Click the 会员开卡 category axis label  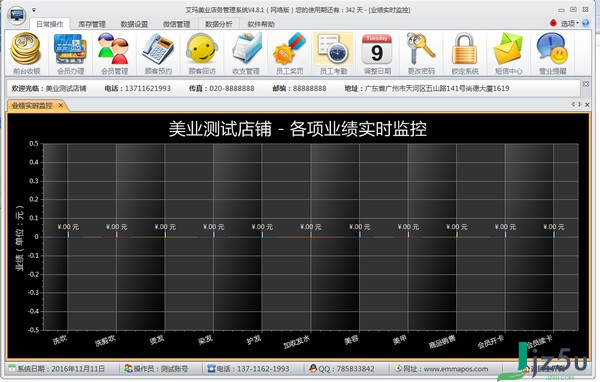[491, 341]
